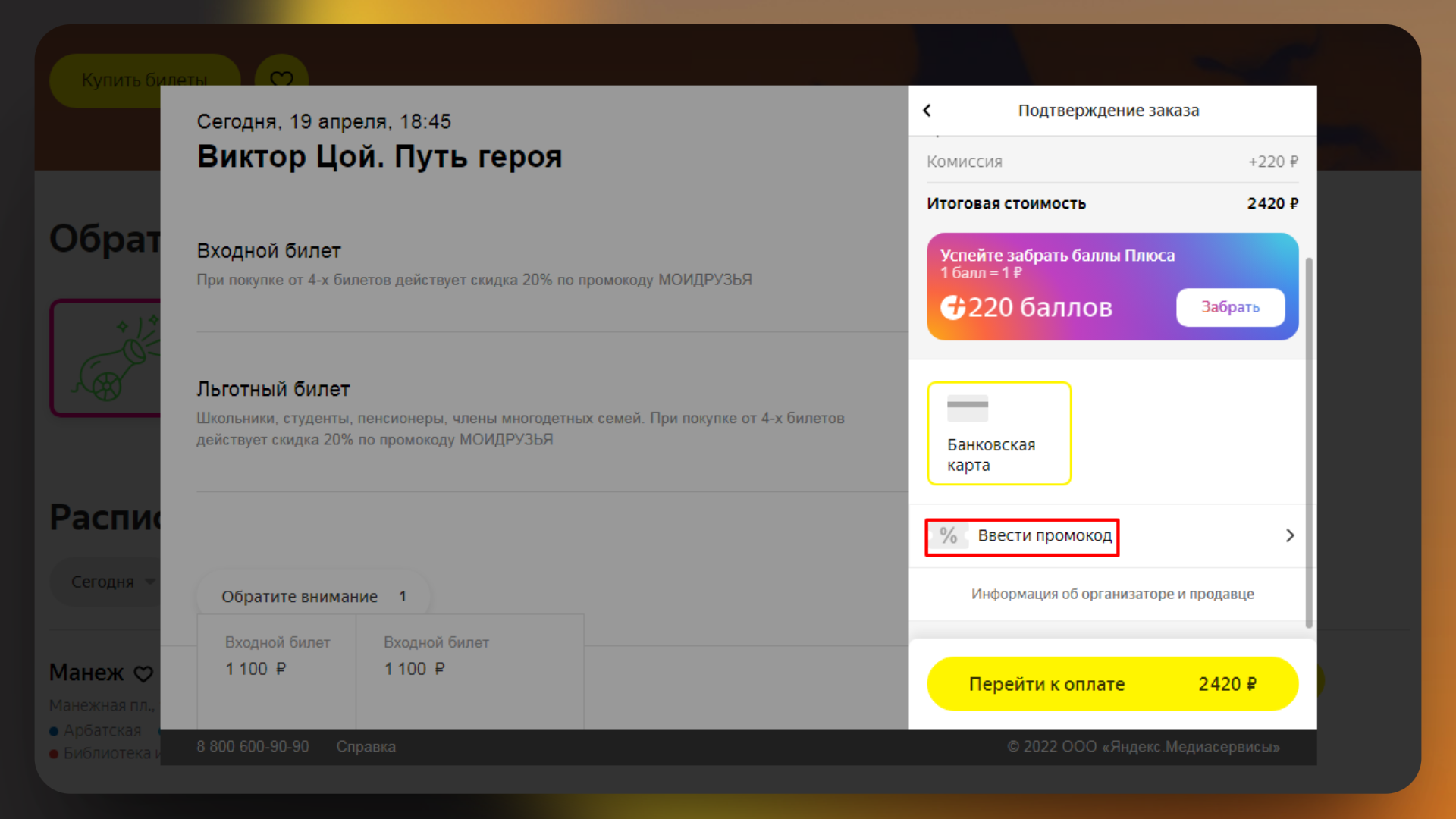This screenshot has width=1456, height=819.
Task: Click the red metro dot near Библиотека
Action: tap(53, 753)
